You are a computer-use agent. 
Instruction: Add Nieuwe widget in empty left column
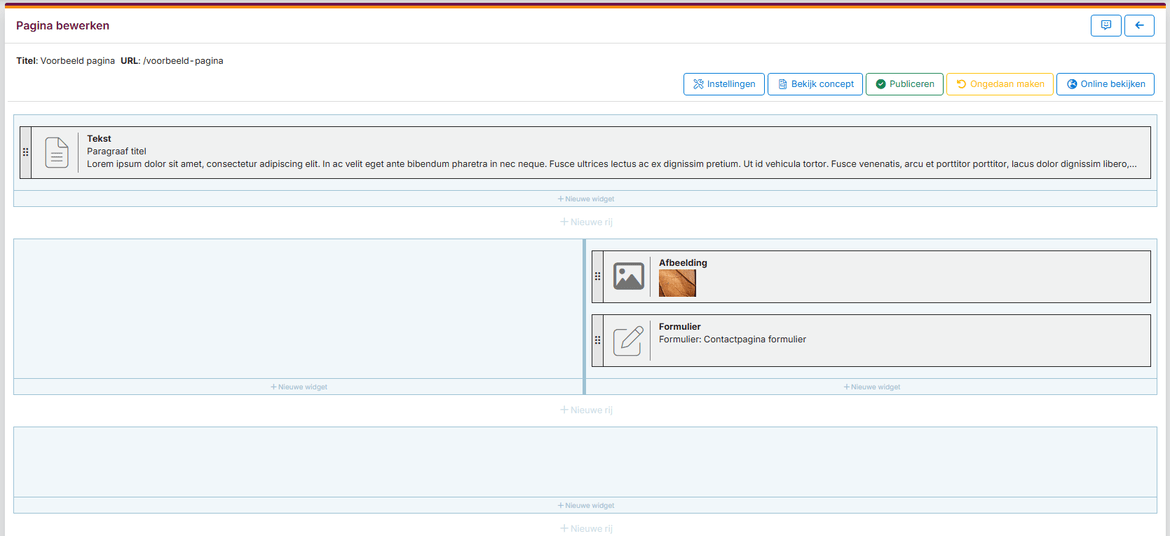point(298,387)
